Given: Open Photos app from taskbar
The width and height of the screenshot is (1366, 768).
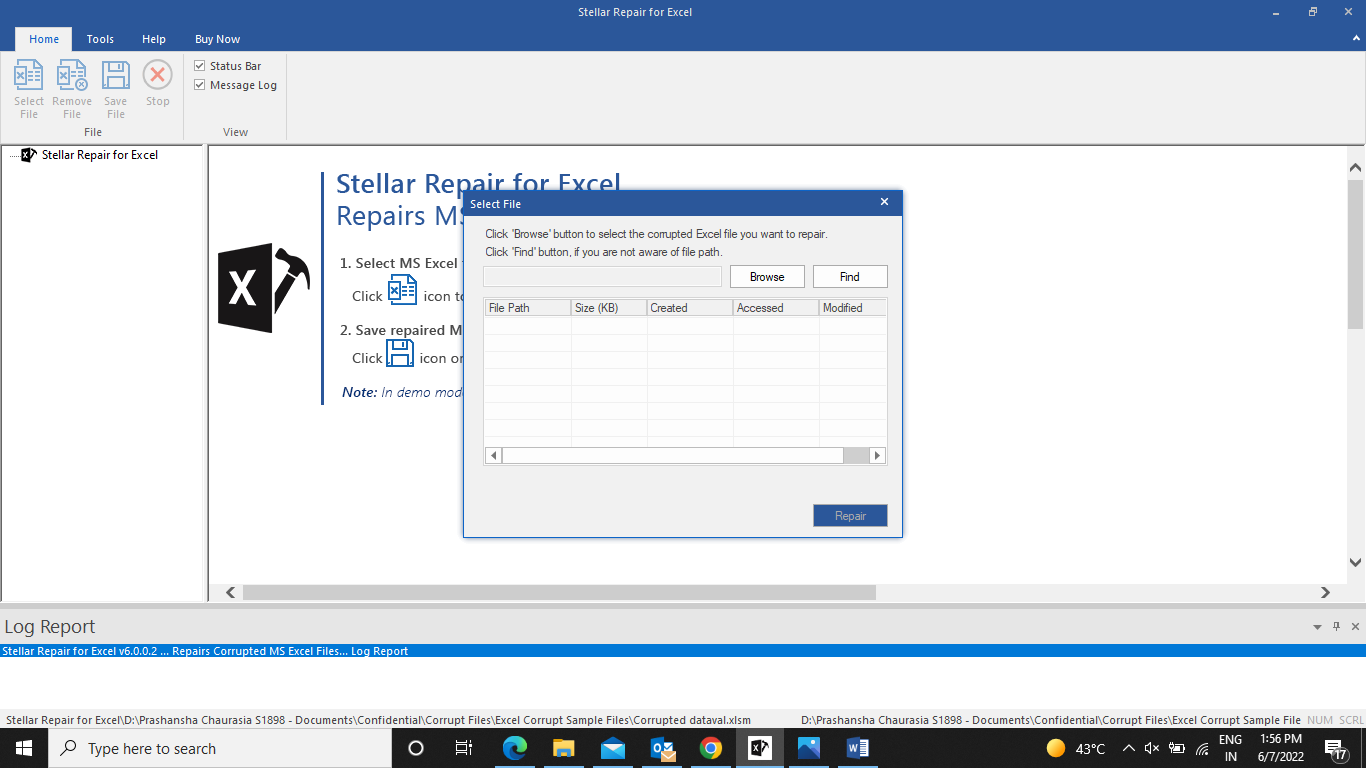Looking at the screenshot, I should coord(808,748).
